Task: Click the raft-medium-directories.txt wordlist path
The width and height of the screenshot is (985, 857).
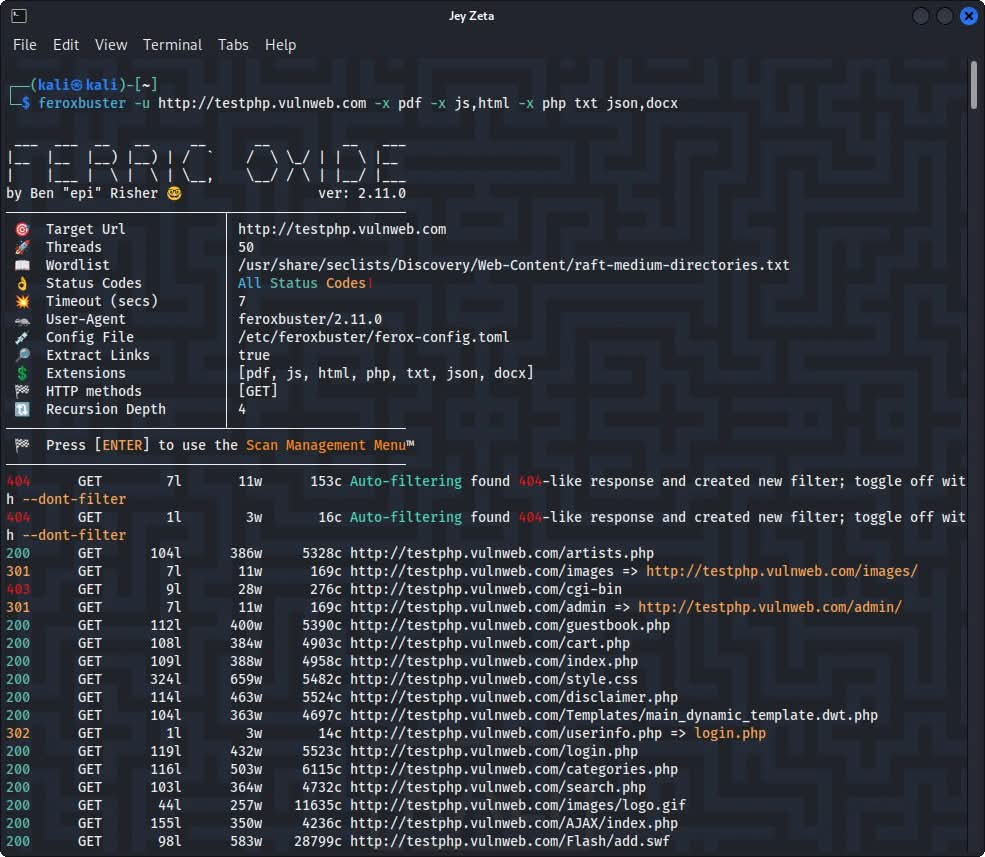Action: [x=513, y=265]
